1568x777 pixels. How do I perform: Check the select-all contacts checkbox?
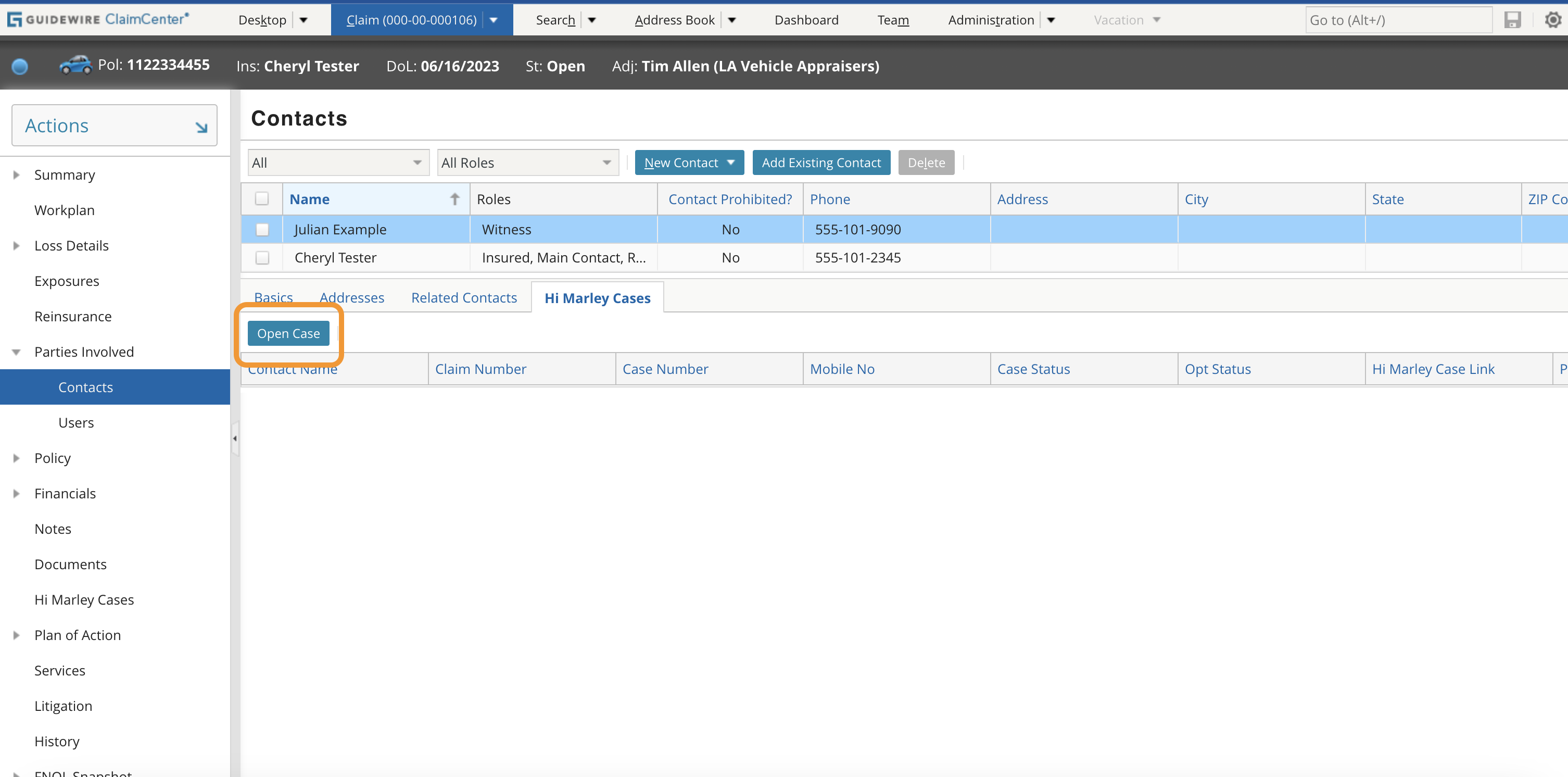262,198
